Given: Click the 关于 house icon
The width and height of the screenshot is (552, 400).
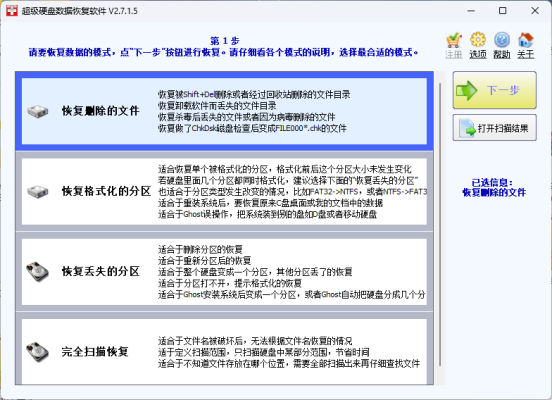Looking at the screenshot, I should tap(526, 40).
